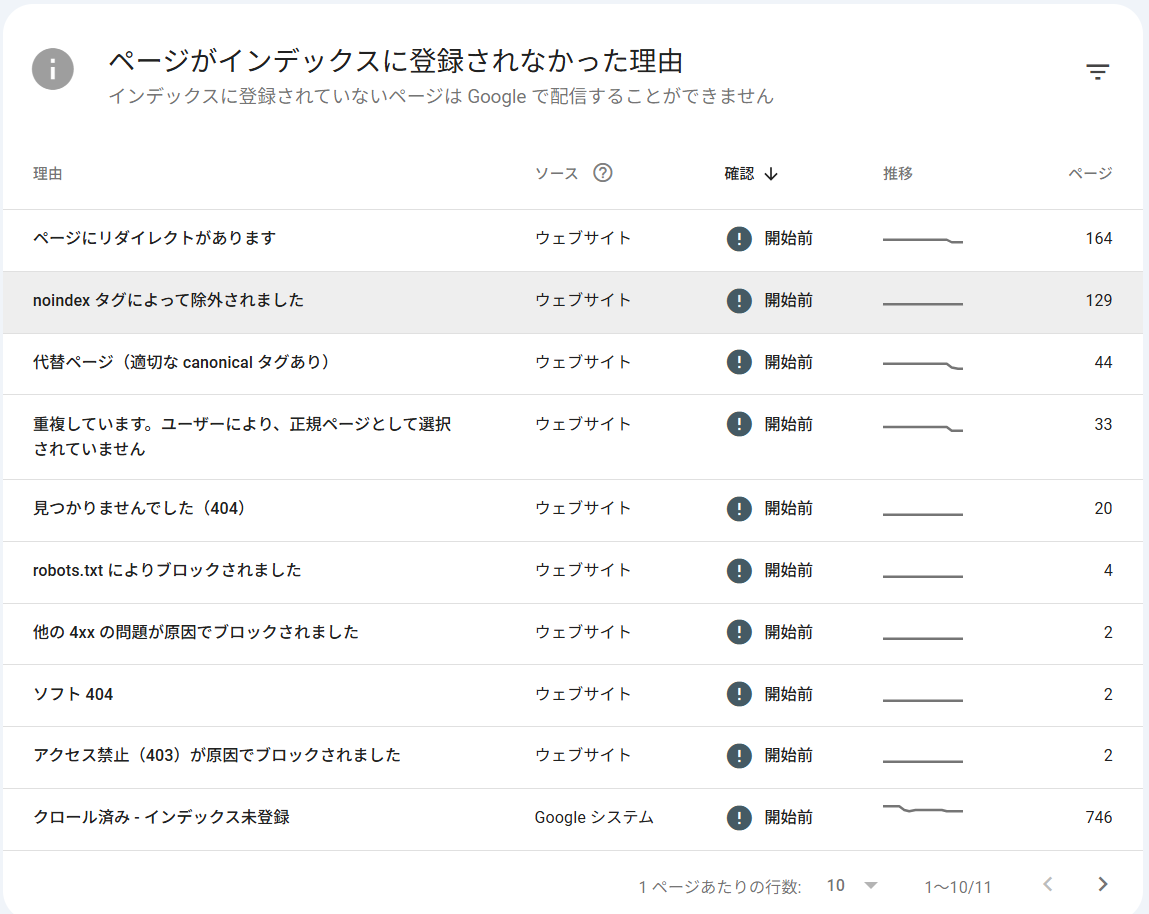
Task: Click the warning icon on the ソフト 404 row
Action: [x=739, y=694]
